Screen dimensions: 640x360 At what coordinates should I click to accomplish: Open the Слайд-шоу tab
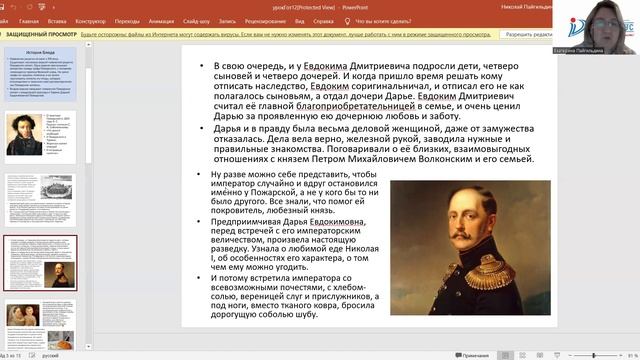196,21
